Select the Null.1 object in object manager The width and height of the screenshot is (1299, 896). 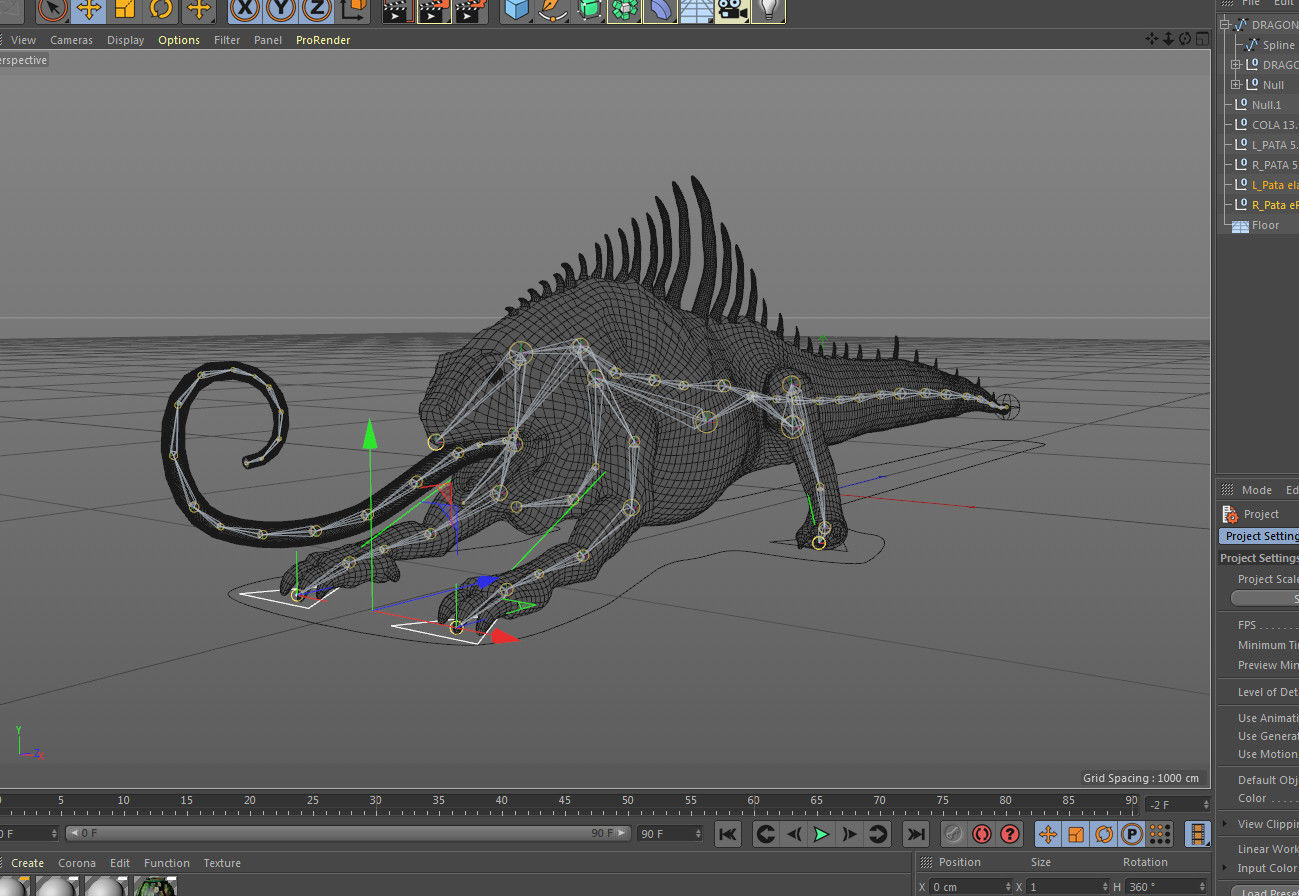[x=1266, y=105]
